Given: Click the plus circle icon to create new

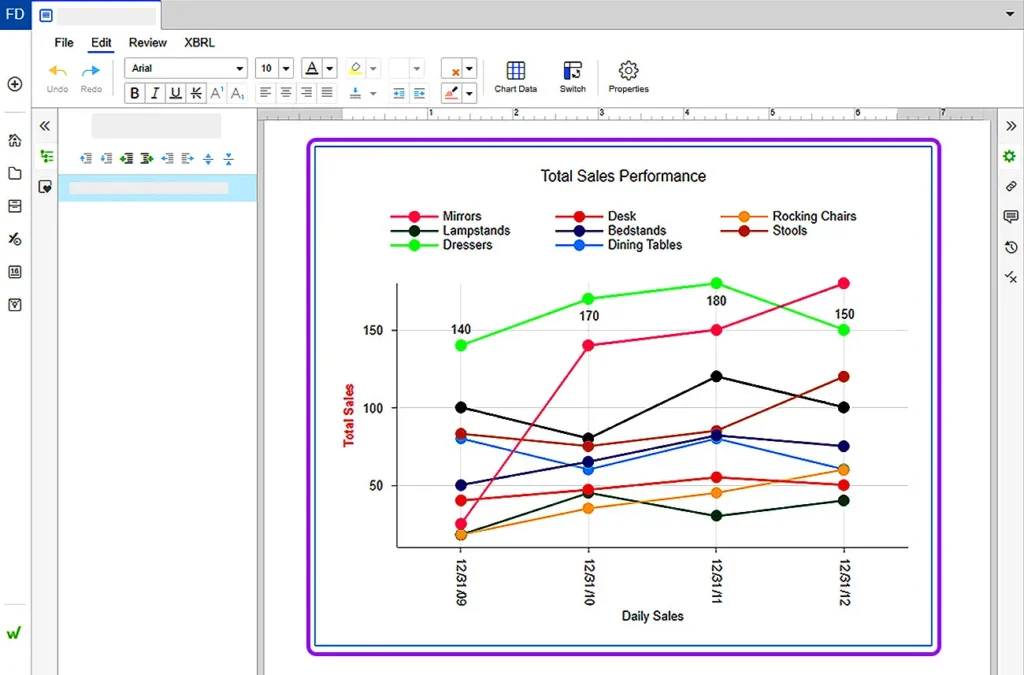Looking at the screenshot, I should tap(15, 84).
